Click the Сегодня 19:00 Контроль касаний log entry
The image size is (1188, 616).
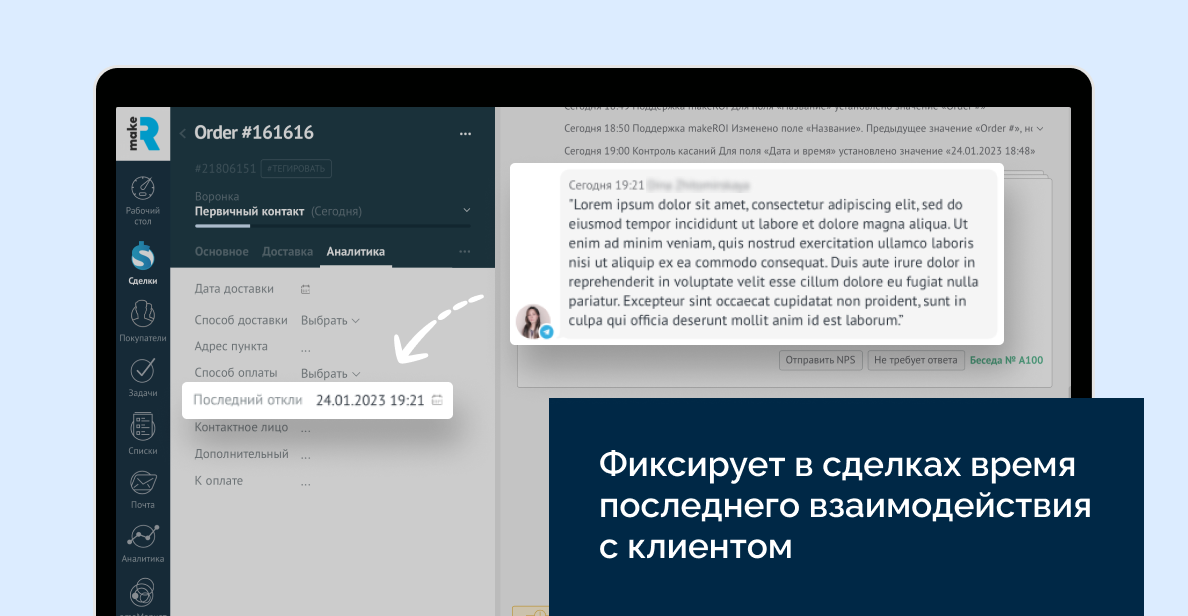tap(799, 151)
